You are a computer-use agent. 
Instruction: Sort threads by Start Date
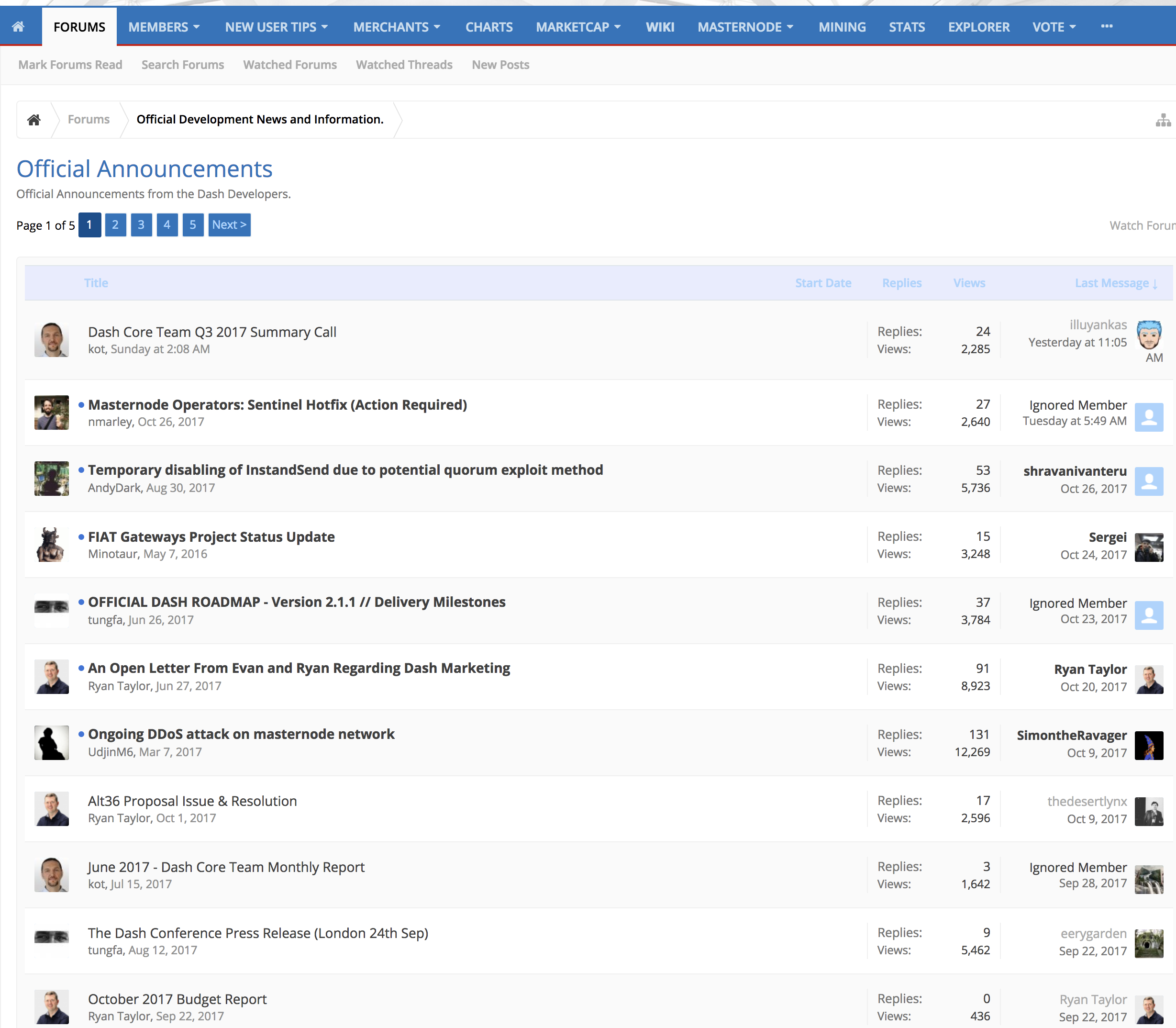point(823,283)
